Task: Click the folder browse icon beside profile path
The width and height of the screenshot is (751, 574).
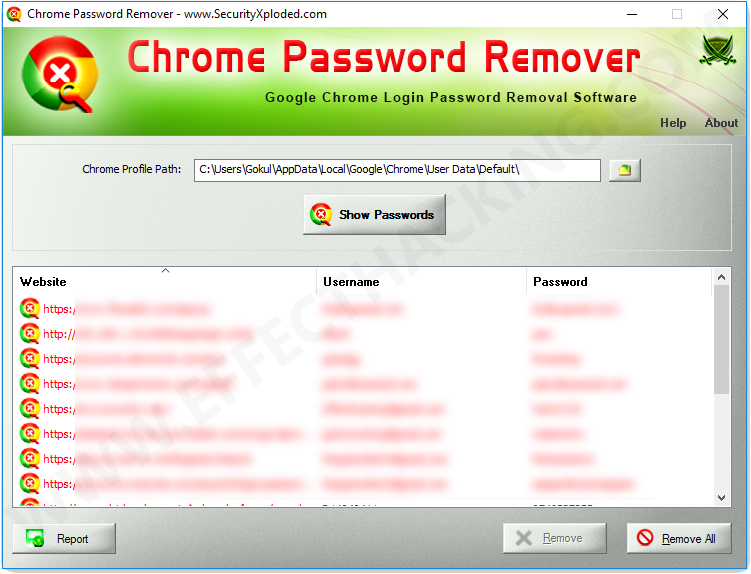Action: point(625,170)
